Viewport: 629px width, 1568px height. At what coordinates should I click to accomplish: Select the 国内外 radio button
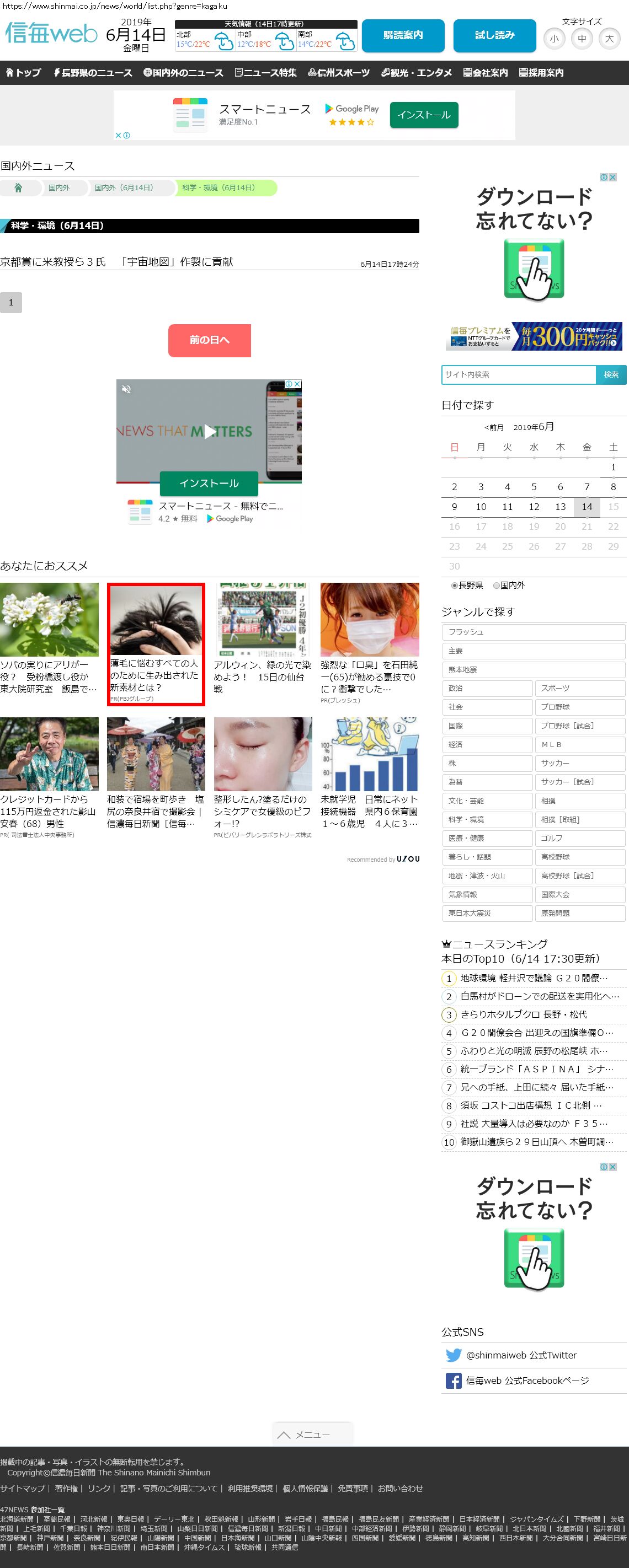click(496, 586)
